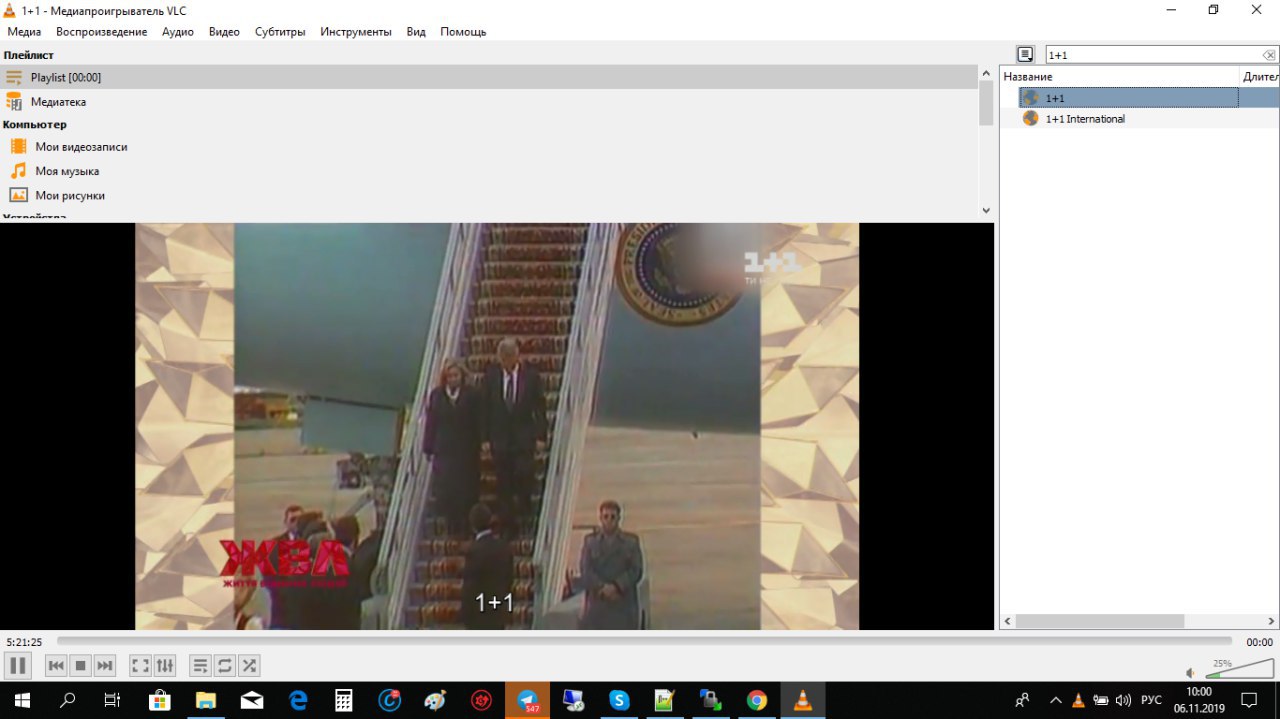Open extended settings (effects and filters)

click(165, 665)
